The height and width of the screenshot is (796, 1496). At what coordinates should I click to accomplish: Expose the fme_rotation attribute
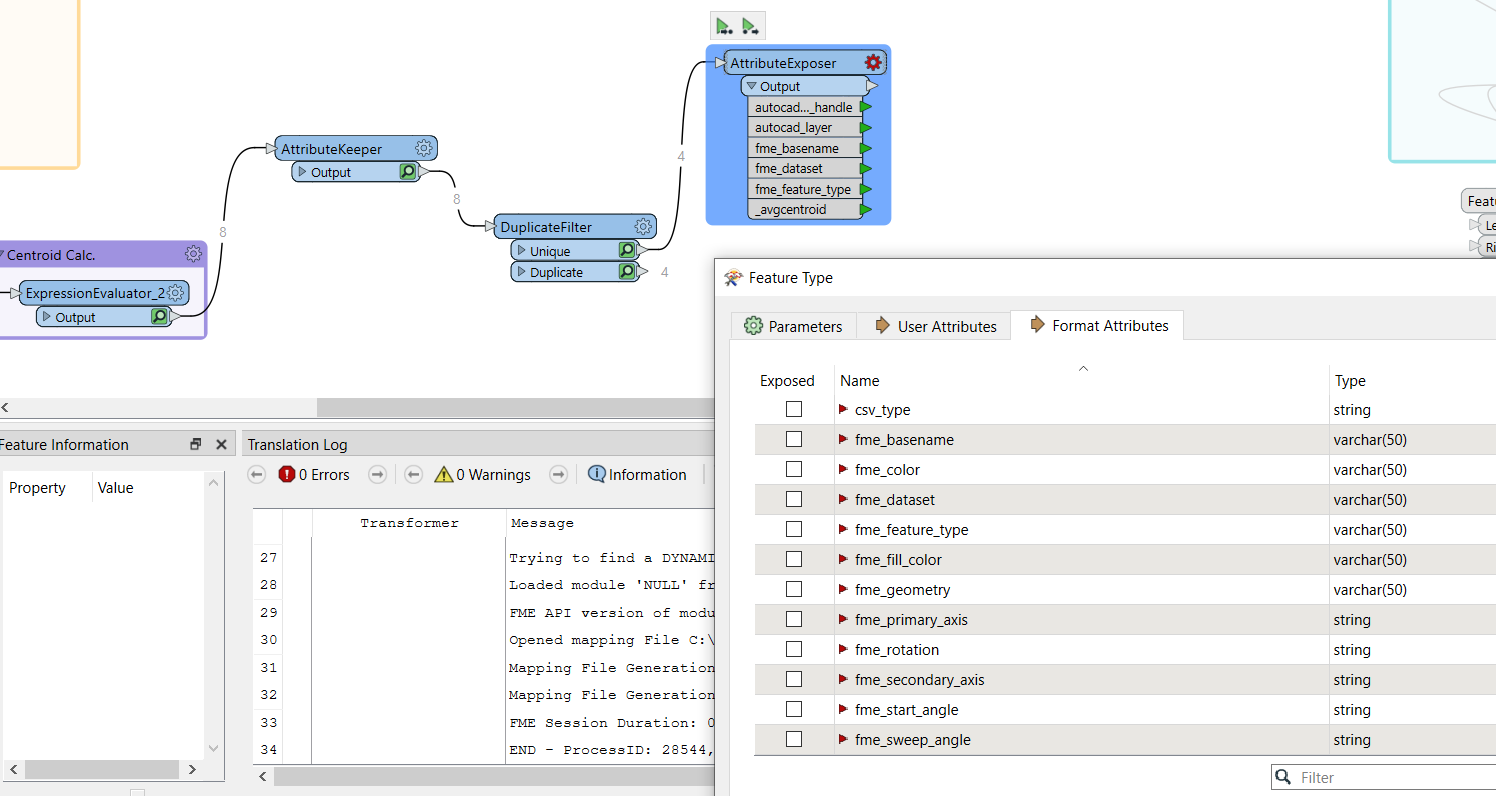click(794, 649)
